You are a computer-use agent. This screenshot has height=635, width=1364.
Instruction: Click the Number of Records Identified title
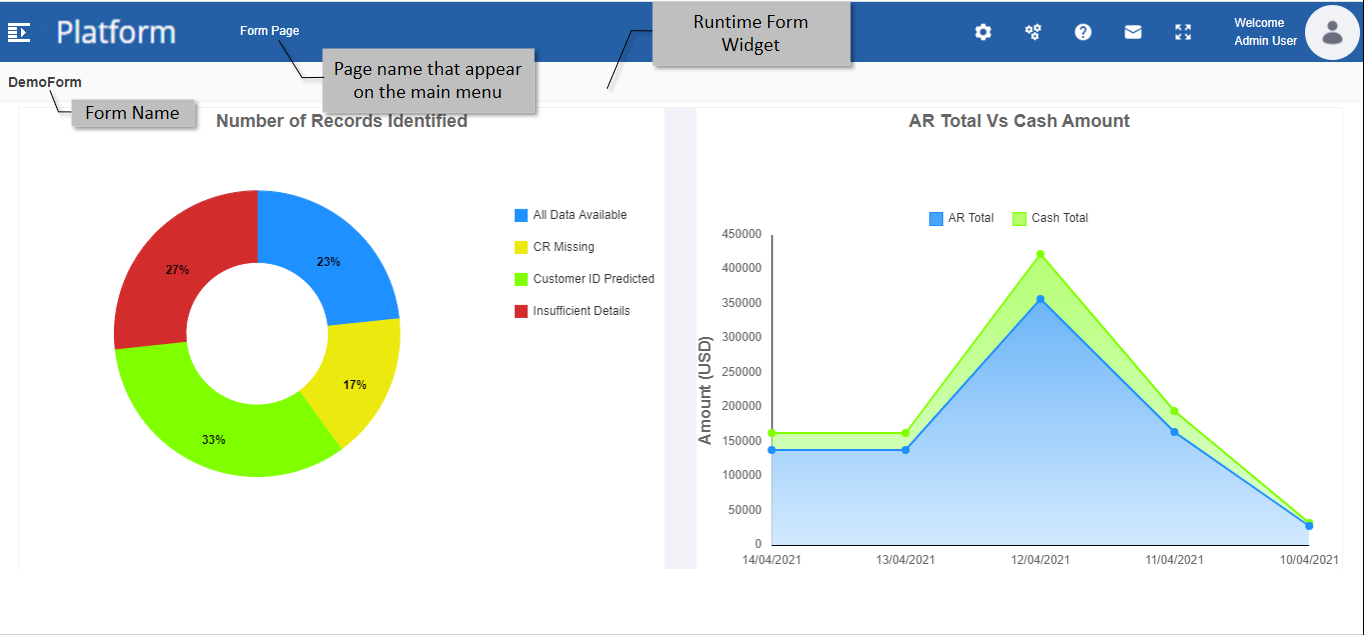(342, 121)
